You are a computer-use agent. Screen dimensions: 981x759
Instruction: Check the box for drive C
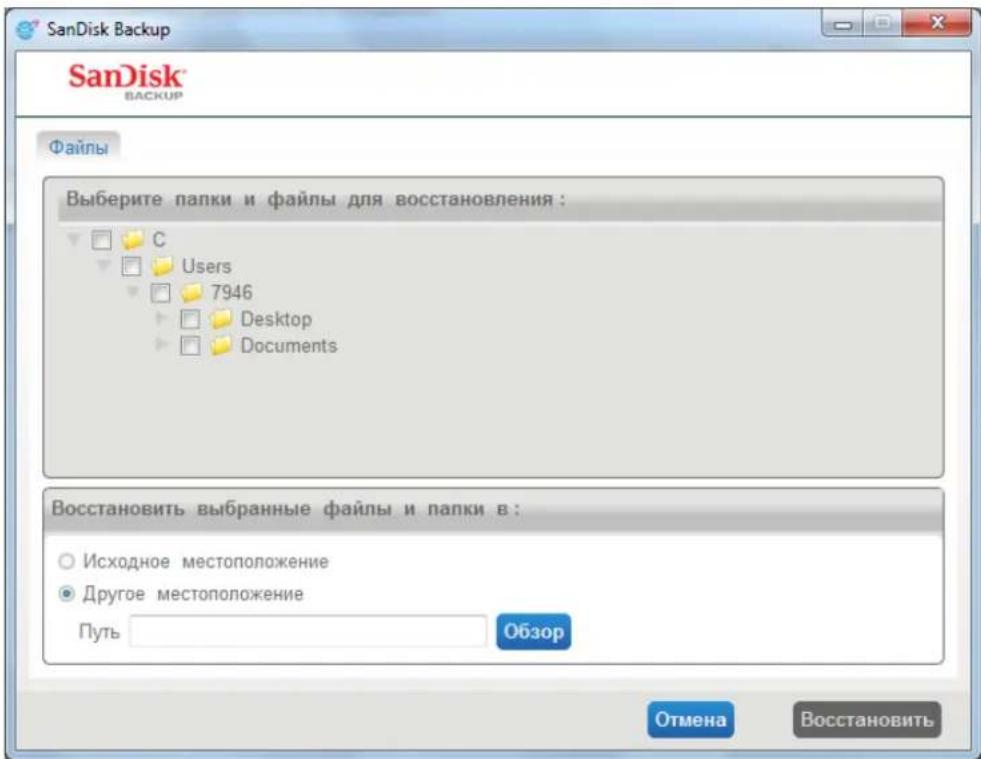tap(101, 240)
